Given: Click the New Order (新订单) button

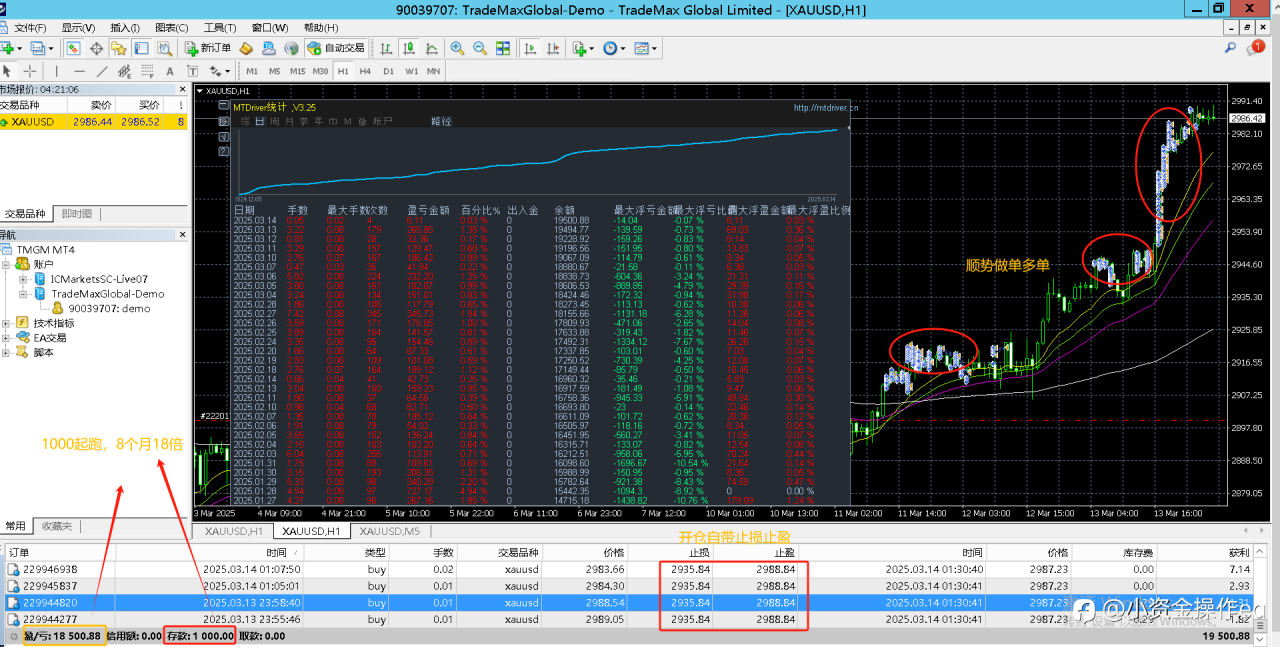Looking at the screenshot, I should point(208,48).
